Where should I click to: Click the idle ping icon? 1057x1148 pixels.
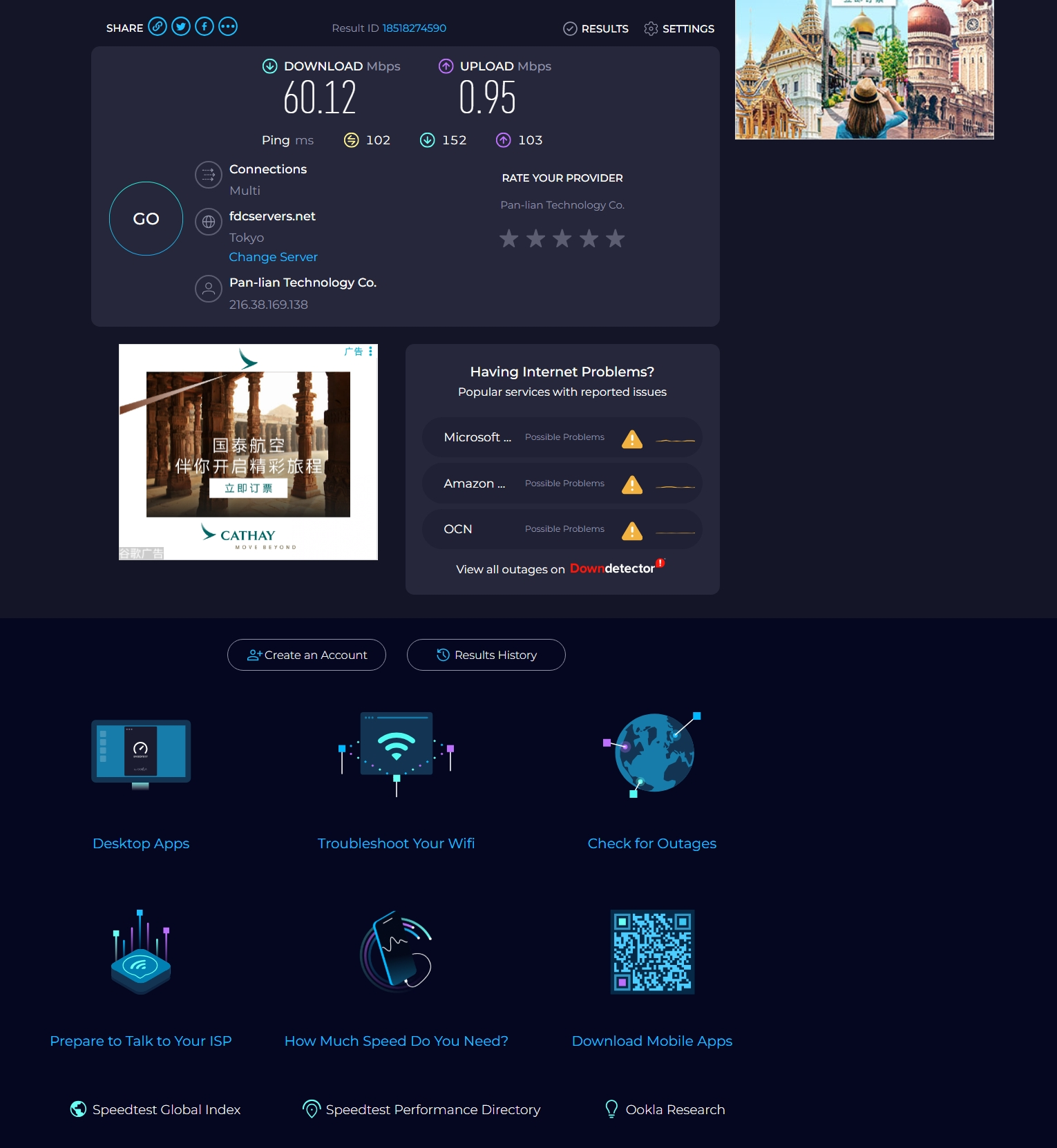pyautogui.click(x=352, y=140)
